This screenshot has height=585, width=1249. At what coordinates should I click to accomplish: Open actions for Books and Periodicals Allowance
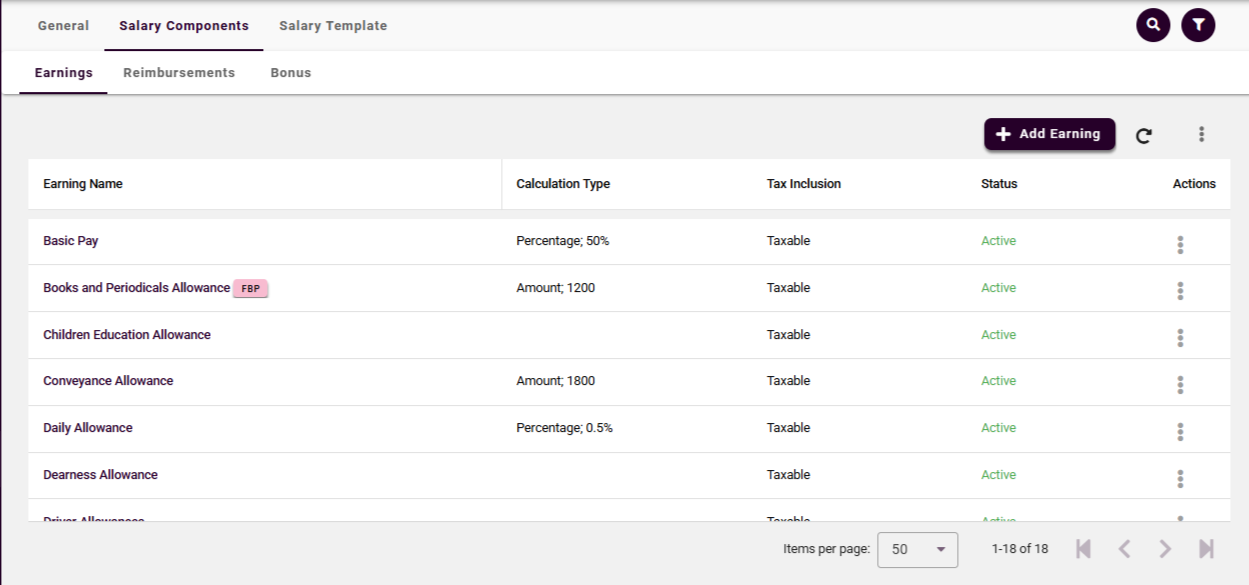point(1180,291)
